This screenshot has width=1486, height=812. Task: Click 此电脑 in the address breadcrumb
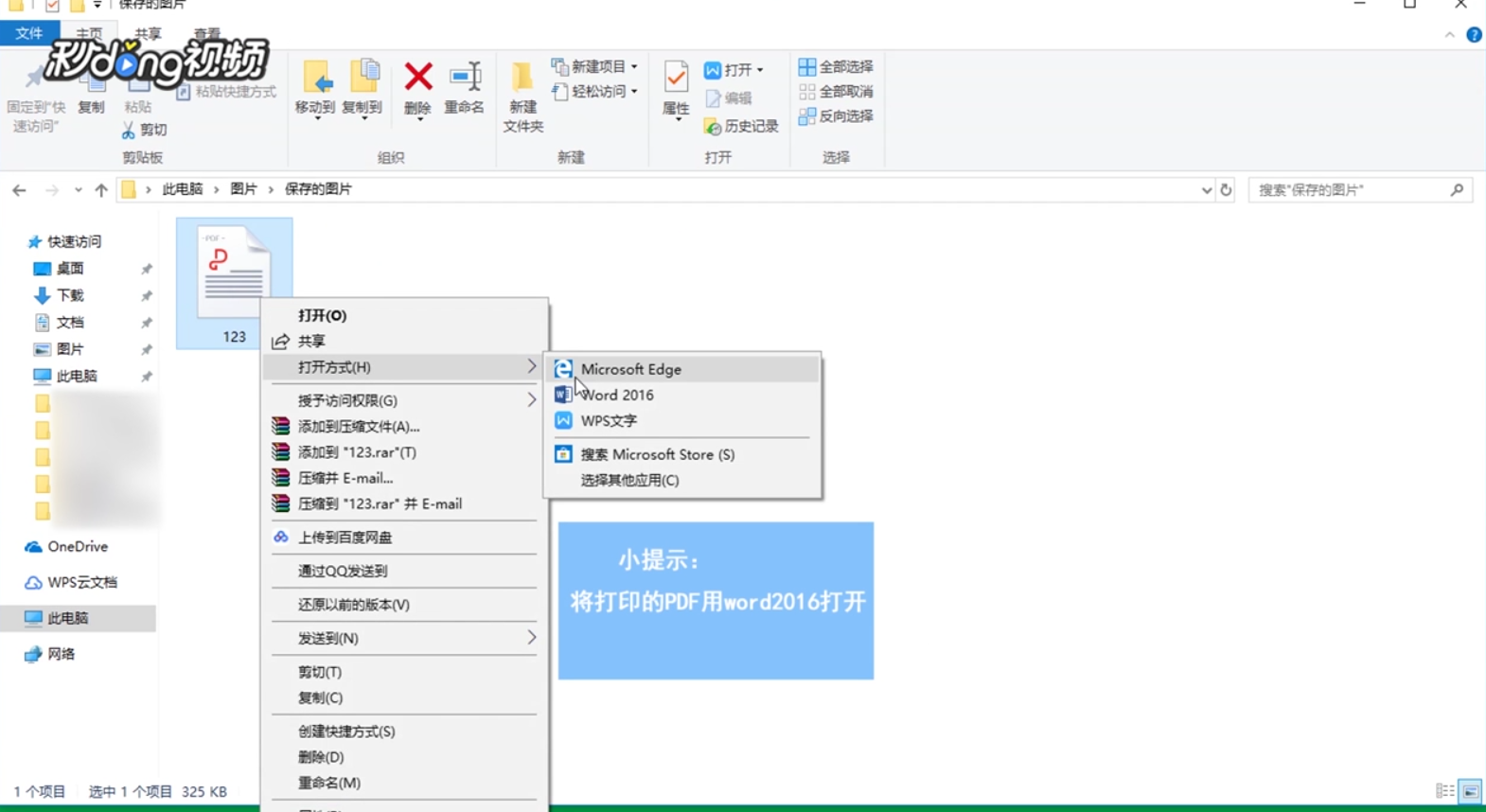pos(183,189)
